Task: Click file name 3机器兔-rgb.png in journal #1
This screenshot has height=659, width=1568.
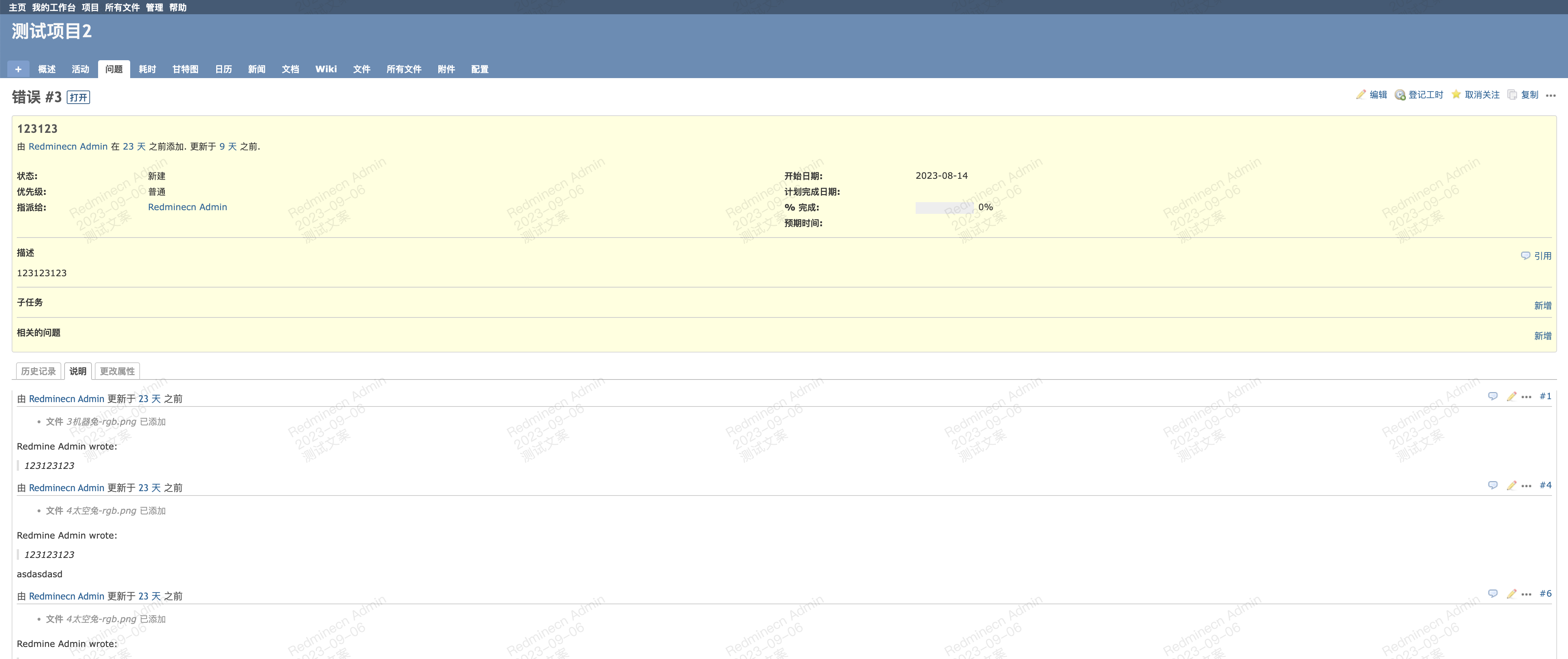Action: [101, 421]
